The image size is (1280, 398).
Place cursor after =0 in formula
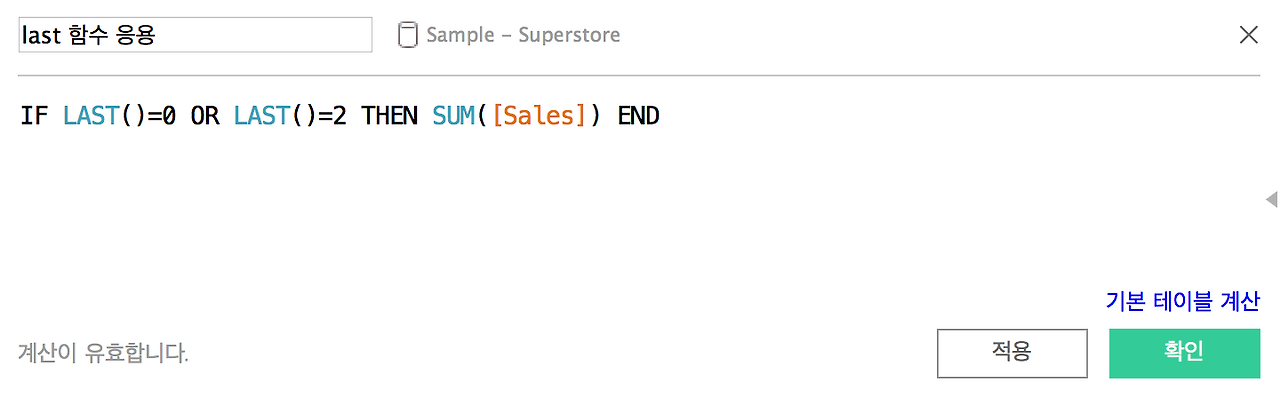click(177, 116)
